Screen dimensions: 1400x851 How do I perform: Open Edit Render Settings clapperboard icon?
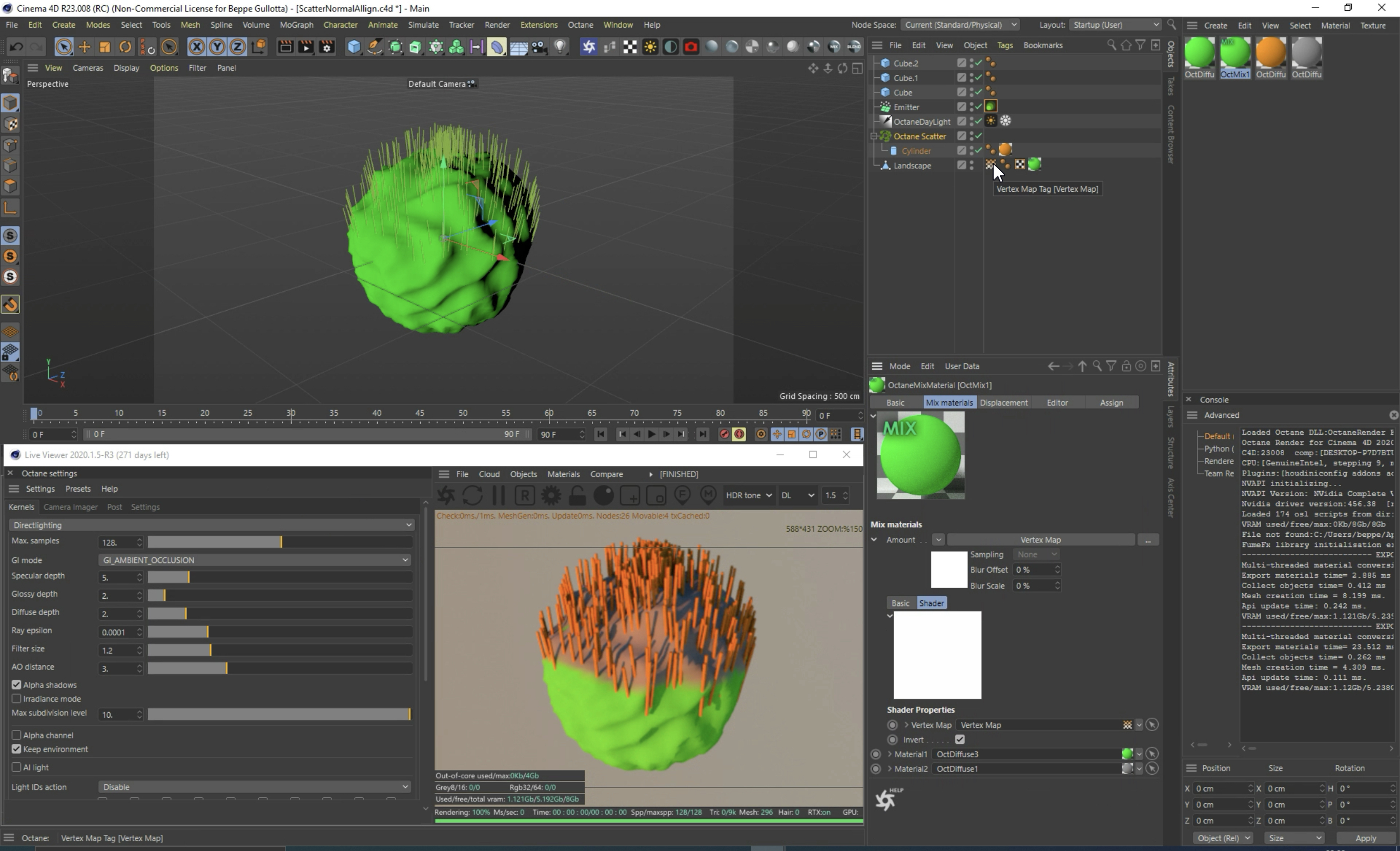[326, 47]
